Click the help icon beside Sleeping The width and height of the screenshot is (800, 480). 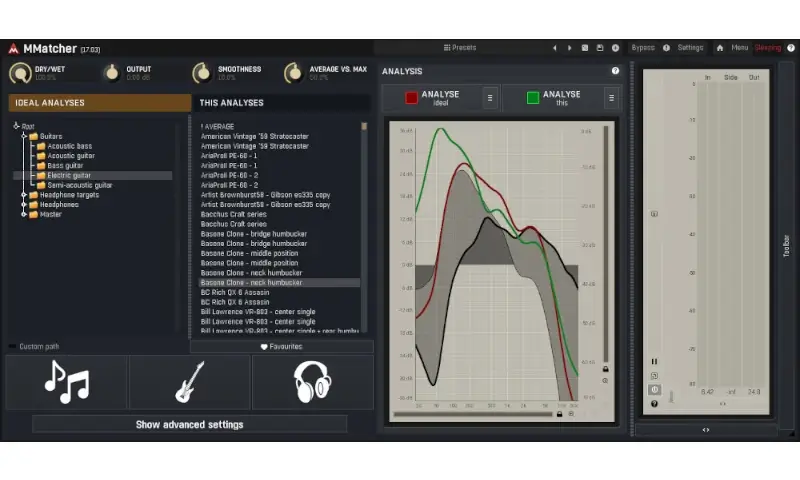tap(791, 48)
